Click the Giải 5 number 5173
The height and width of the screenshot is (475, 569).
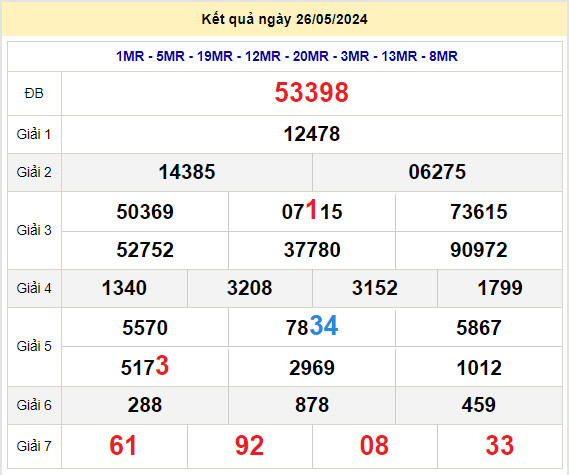coord(145,366)
